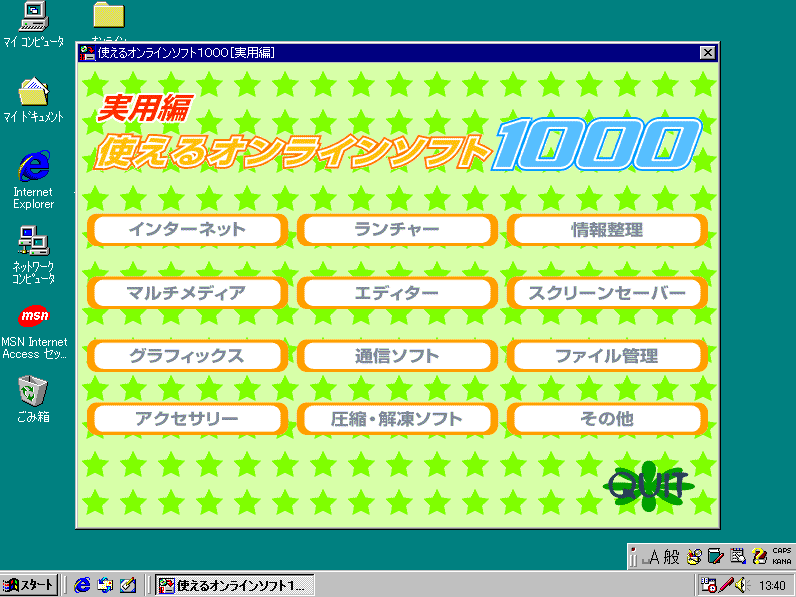796x597 pixels.
Task: Open the IME Pad handwriting icon
Action: [x=738, y=557]
